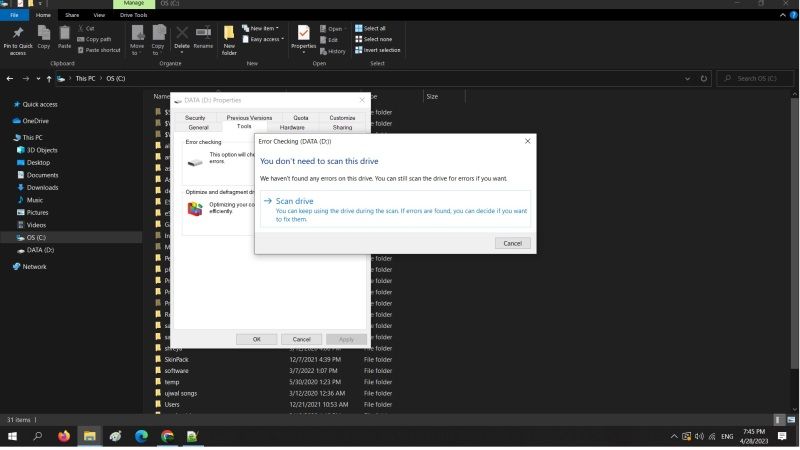800x450 pixels.
Task: Switch to the View ribbon tab
Action: 99,15
